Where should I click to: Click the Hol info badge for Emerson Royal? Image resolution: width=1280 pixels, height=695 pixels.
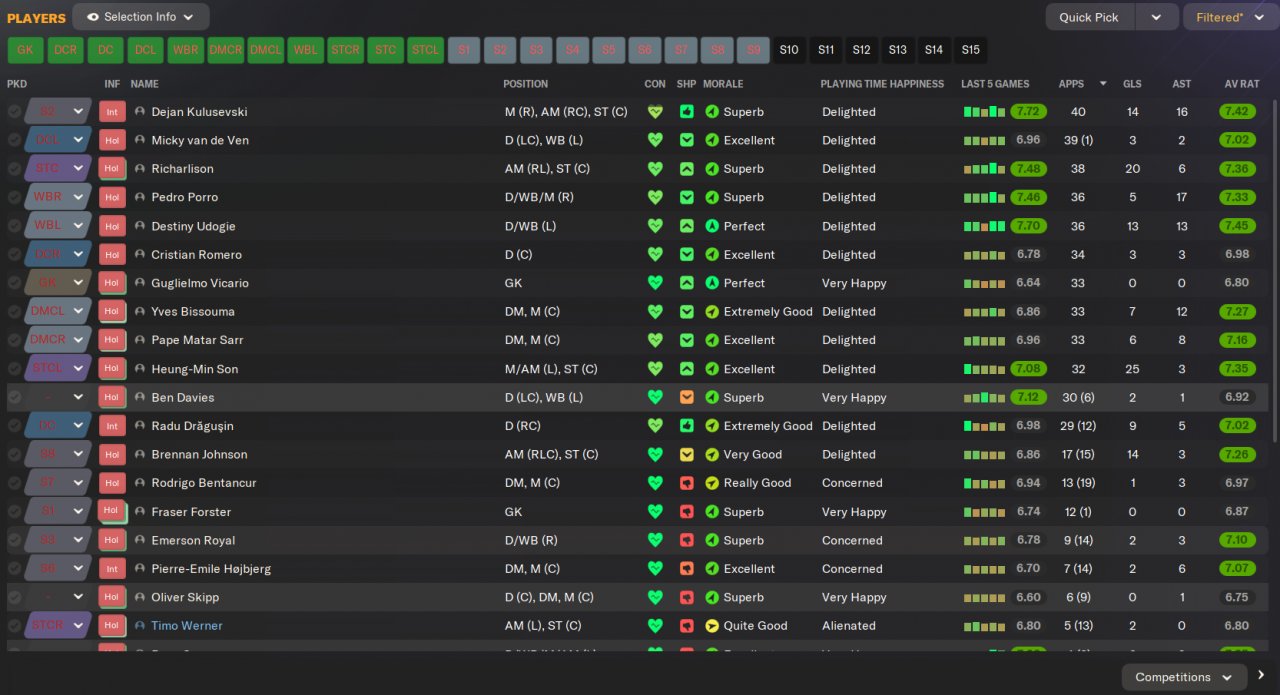coord(112,540)
